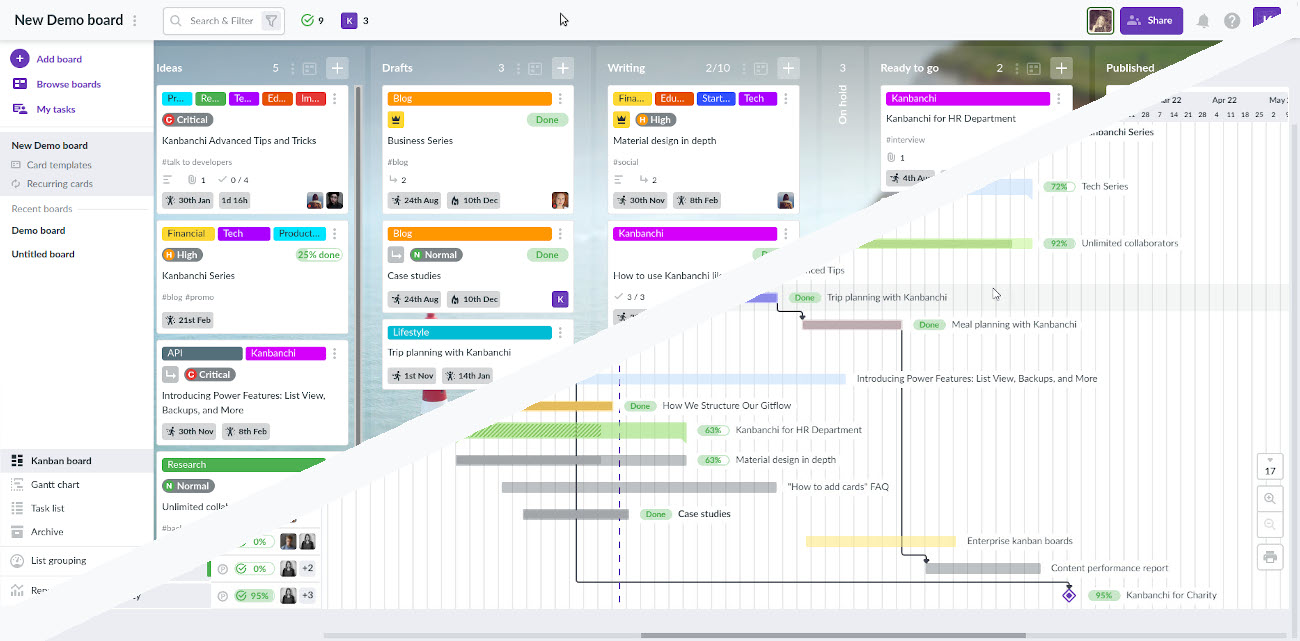Jump to today with the calendar 17 icon

tap(1270, 466)
